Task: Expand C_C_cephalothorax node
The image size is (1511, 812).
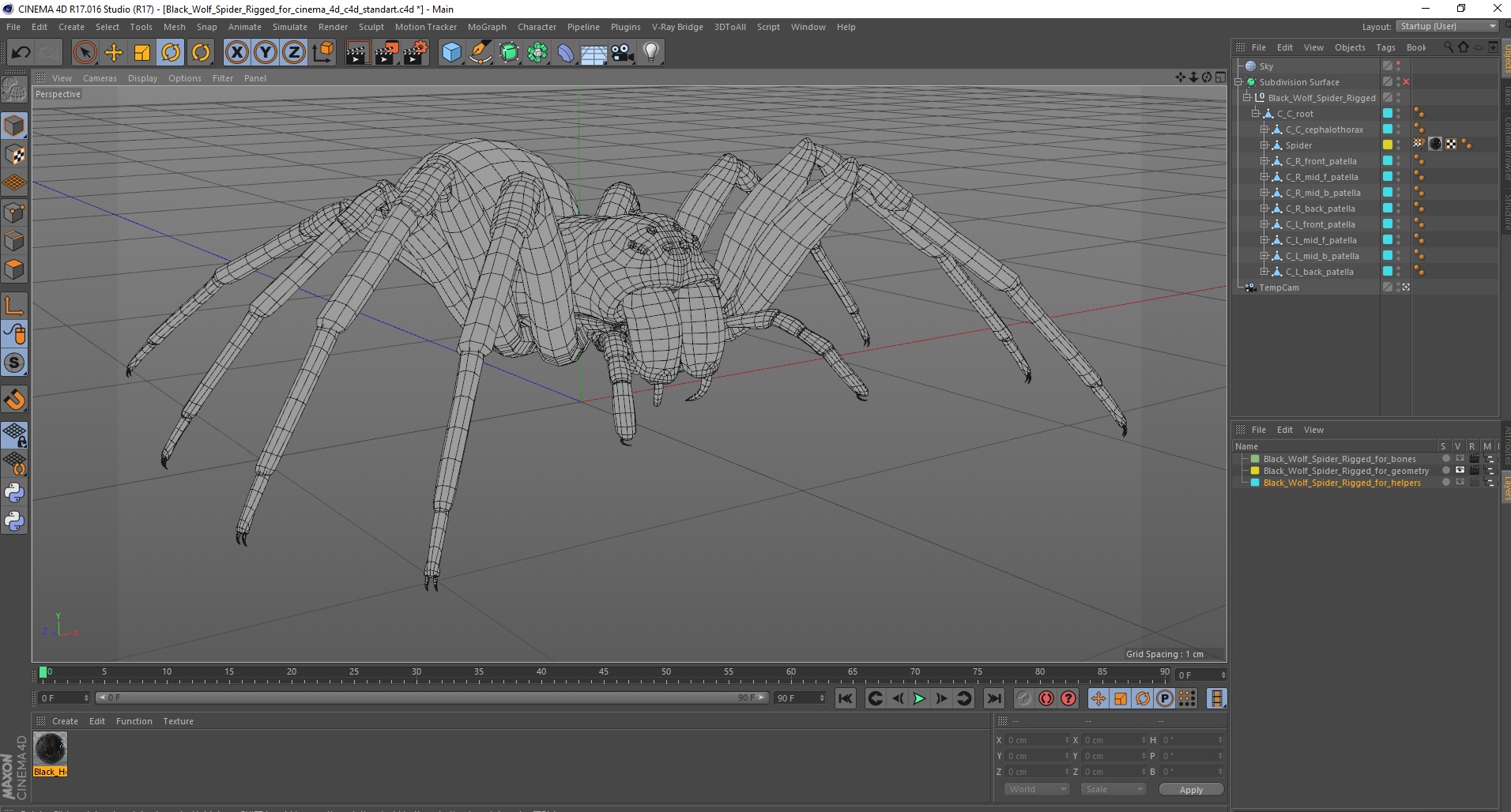Action: click(x=1264, y=130)
